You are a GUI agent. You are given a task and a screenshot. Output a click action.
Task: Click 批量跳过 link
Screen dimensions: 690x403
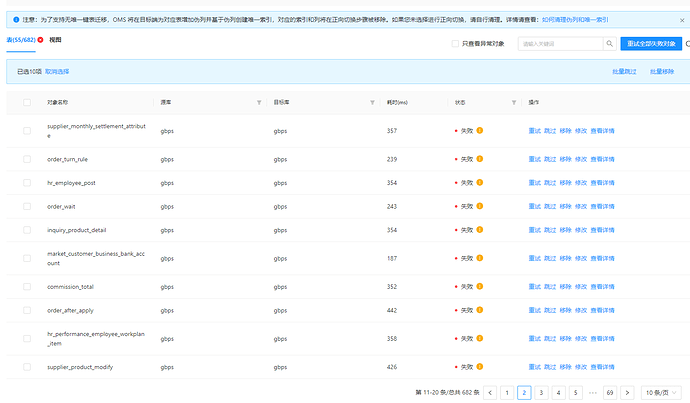pyautogui.click(x=624, y=71)
